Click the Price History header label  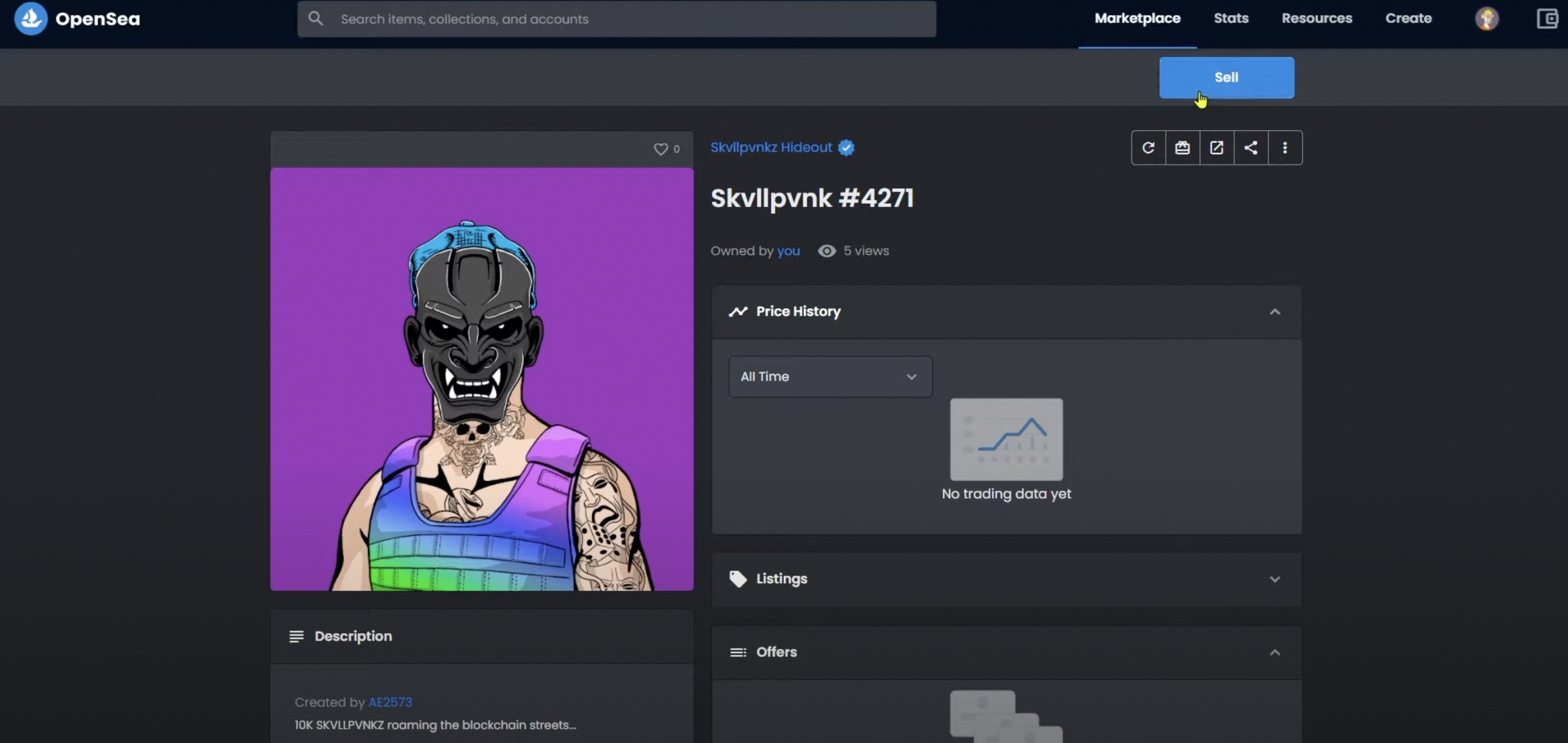[x=798, y=312]
